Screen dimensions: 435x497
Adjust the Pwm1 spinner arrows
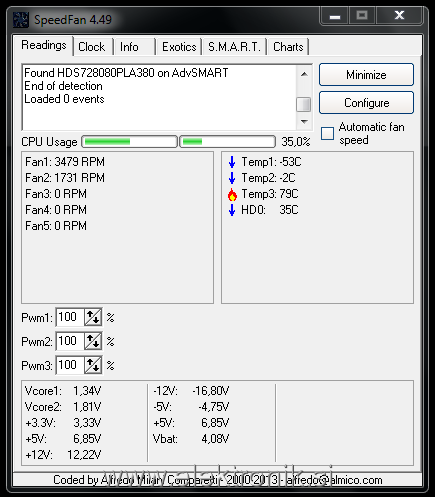(93, 317)
